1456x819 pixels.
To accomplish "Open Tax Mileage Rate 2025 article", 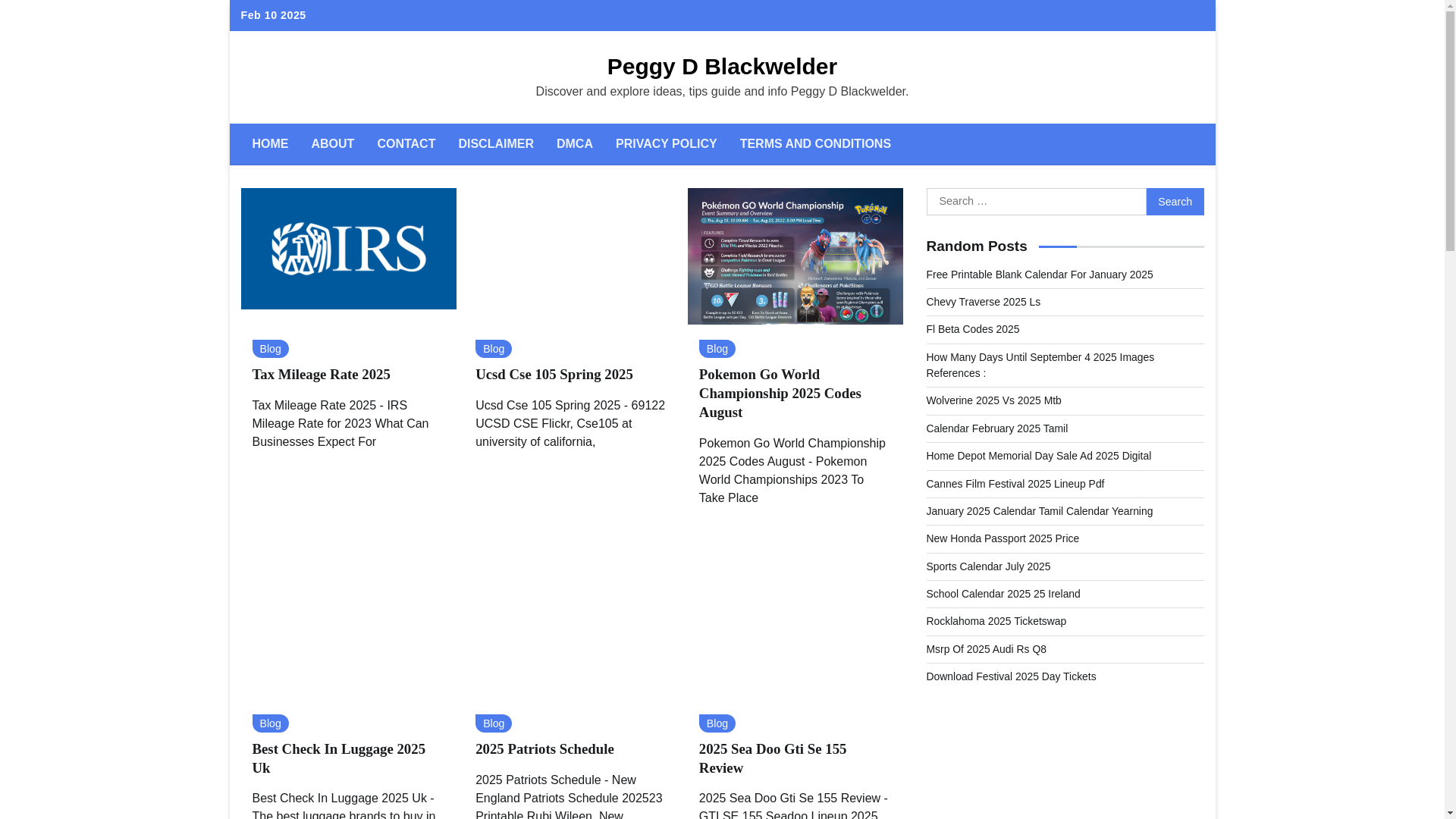I will (x=321, y=375).
